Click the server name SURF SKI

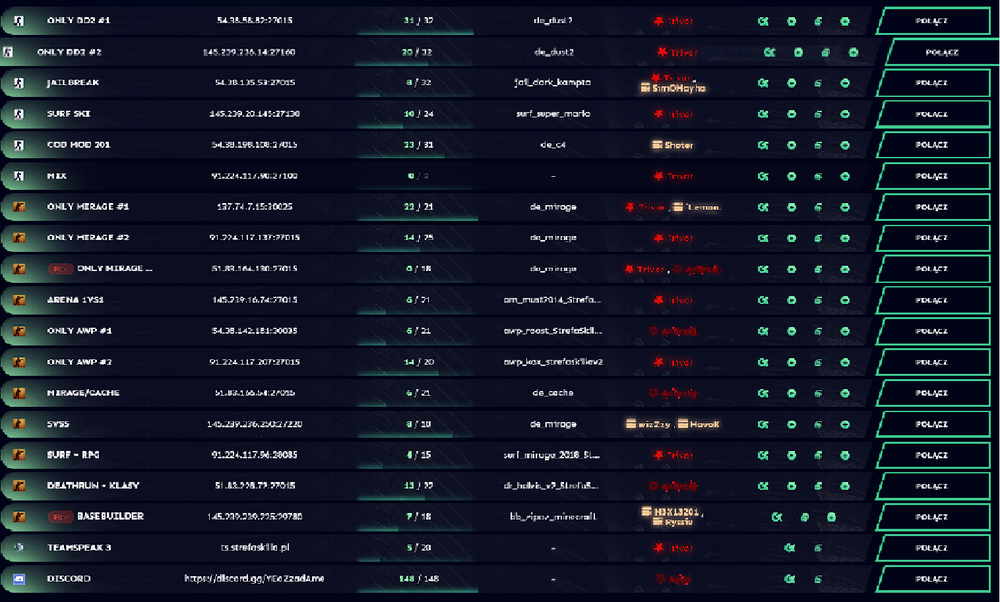[68, 114]
